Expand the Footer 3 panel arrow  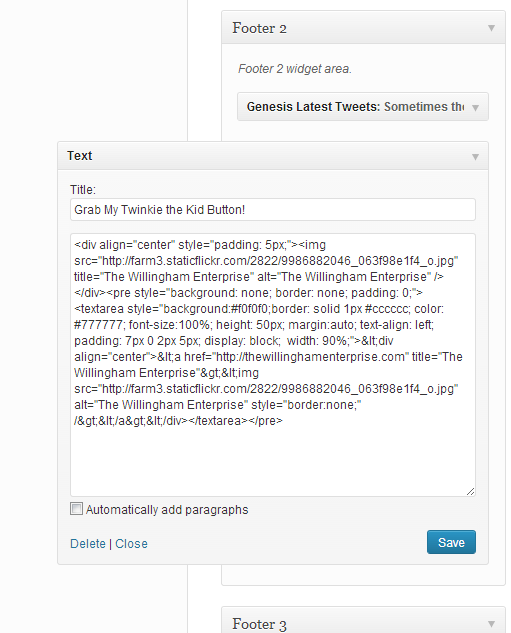point(491,624)
